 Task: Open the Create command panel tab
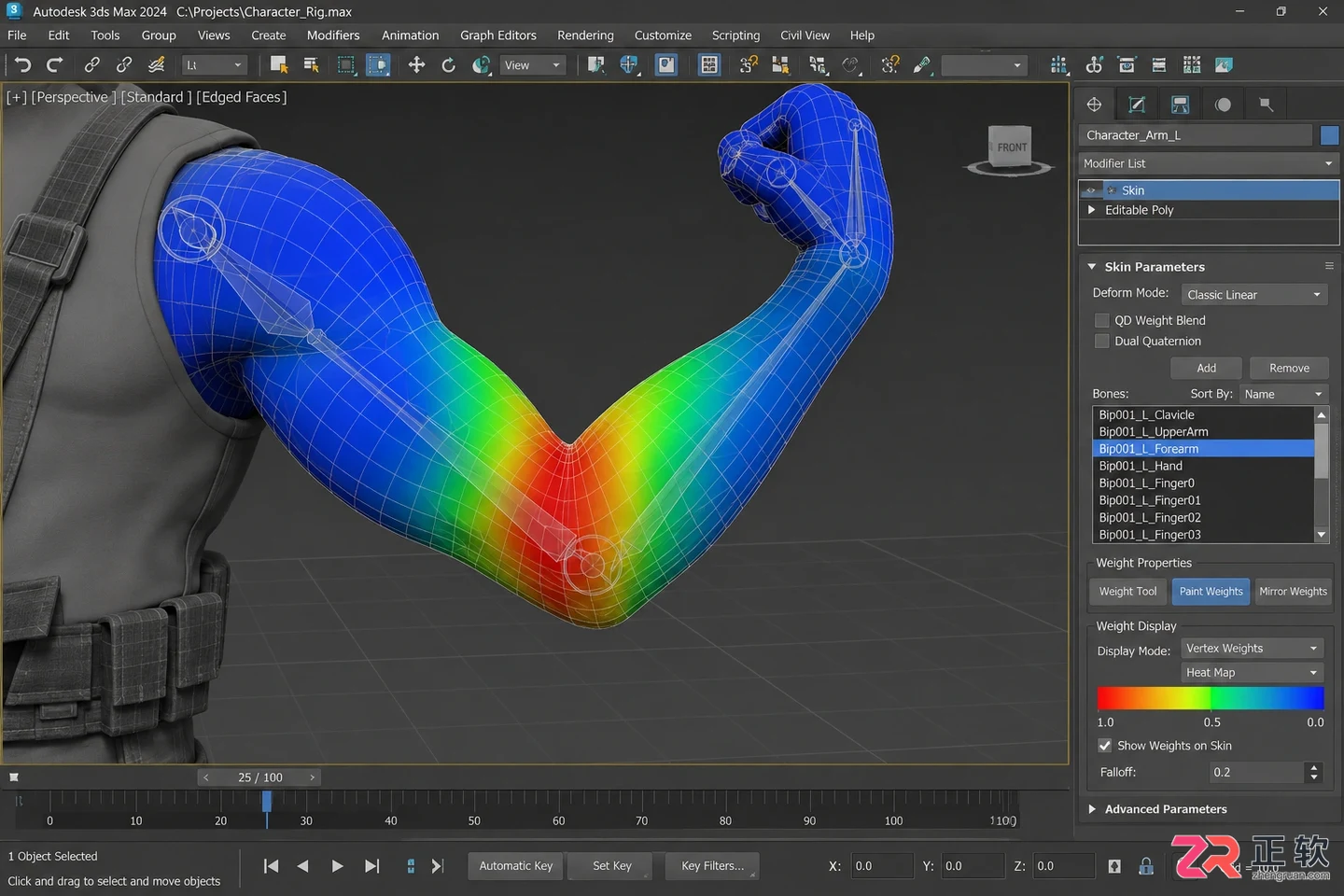pos(1094,105)
